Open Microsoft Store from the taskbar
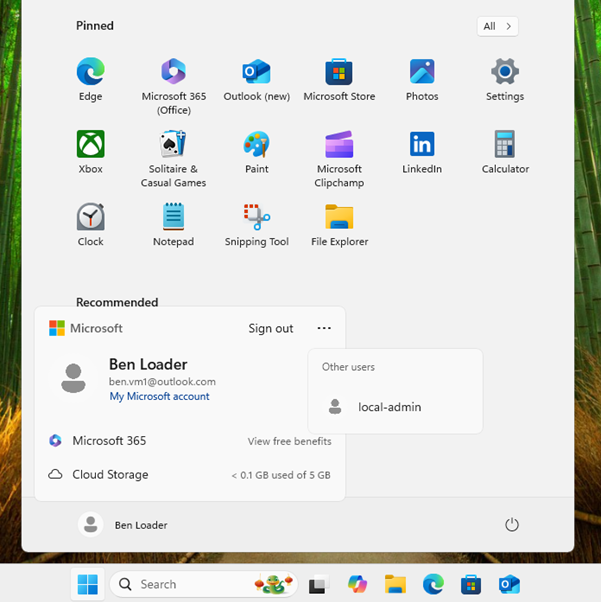 pos(471,584)
